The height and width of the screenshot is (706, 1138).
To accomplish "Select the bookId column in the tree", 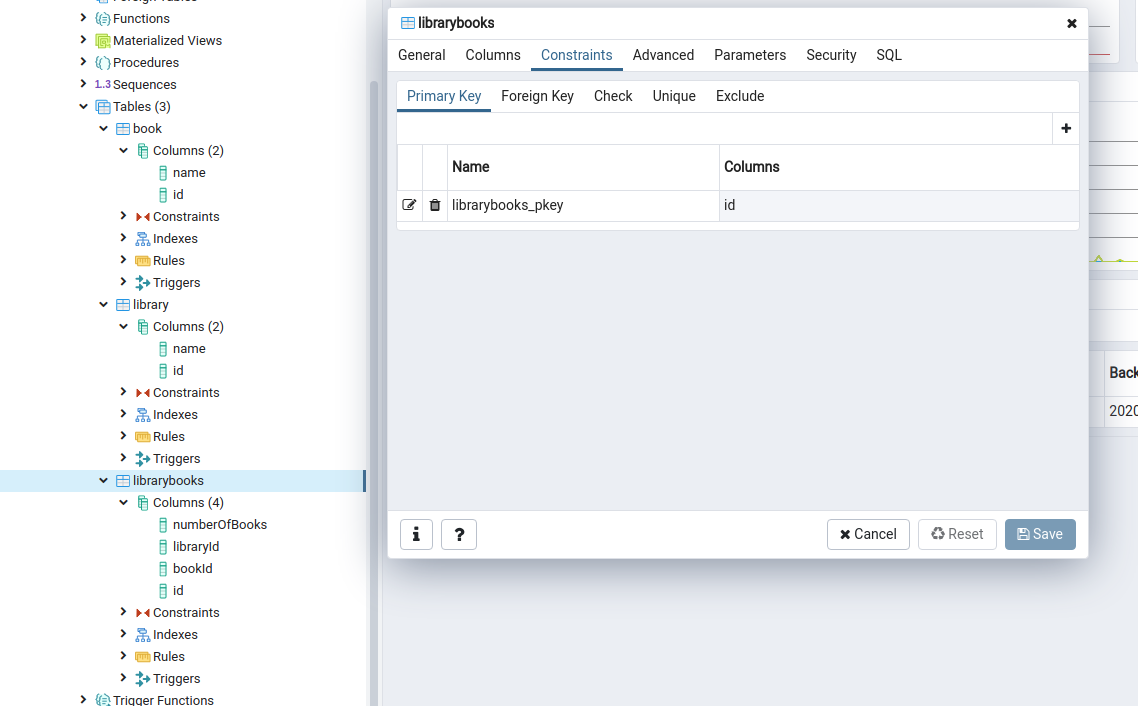I will click(192, 568).
